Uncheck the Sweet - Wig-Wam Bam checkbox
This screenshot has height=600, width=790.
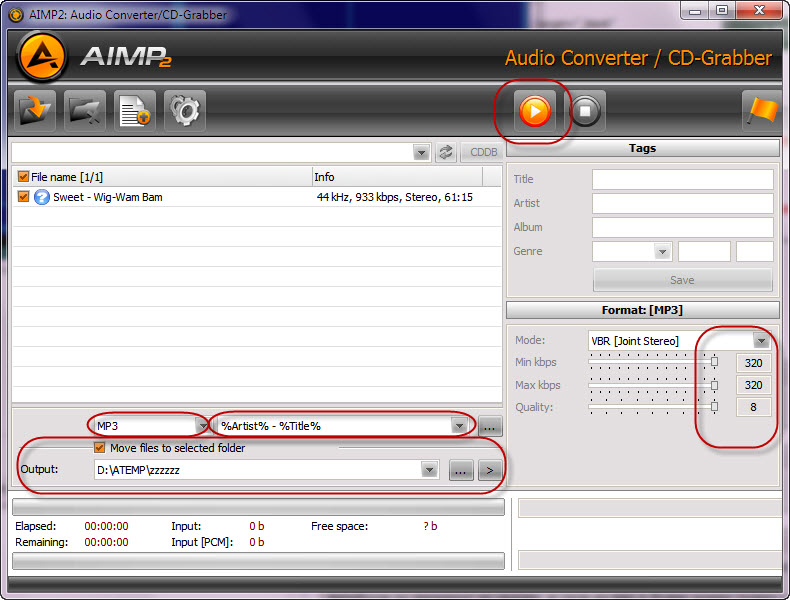click(x=23, y=196)
